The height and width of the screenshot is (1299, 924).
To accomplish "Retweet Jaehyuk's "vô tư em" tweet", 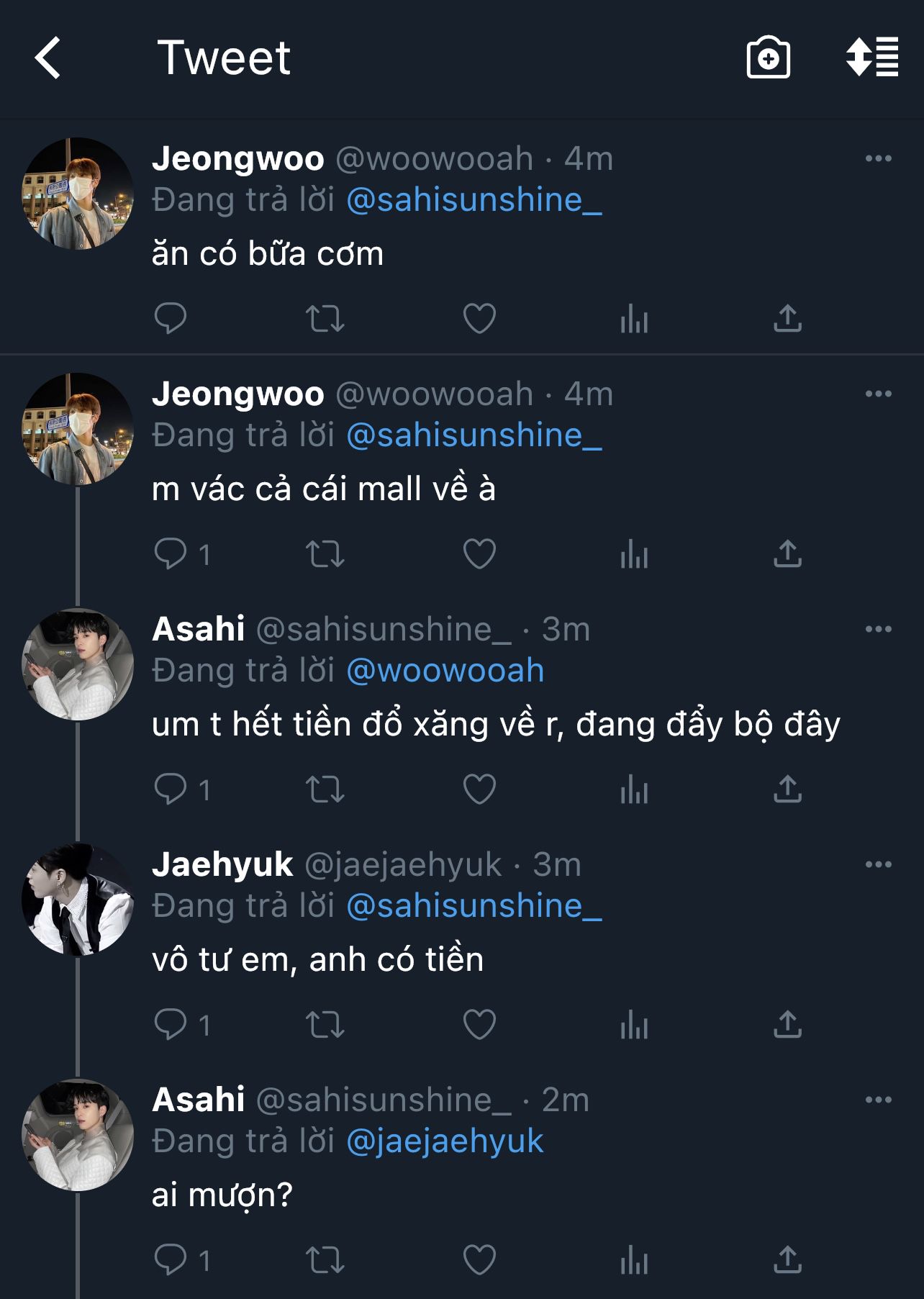I will point(325,1024).
